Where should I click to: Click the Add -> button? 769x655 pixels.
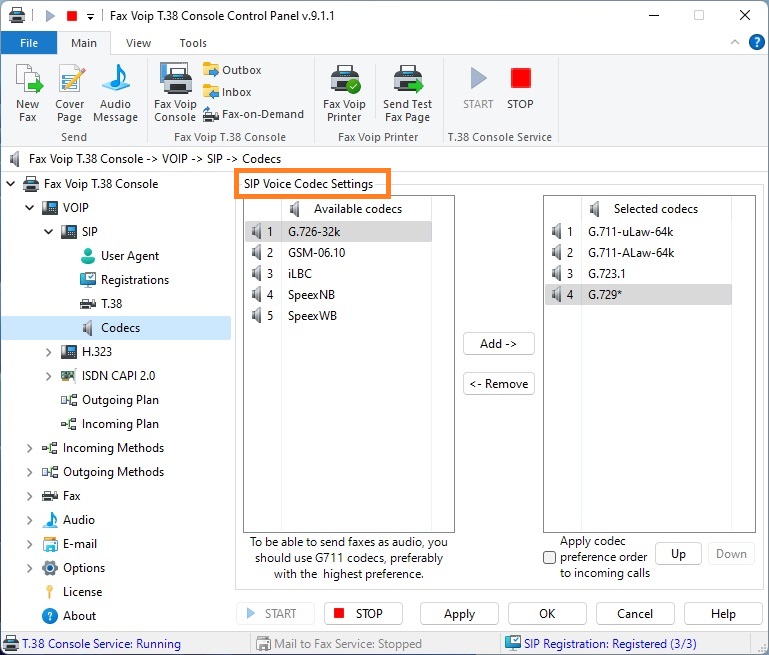point(498,344)
